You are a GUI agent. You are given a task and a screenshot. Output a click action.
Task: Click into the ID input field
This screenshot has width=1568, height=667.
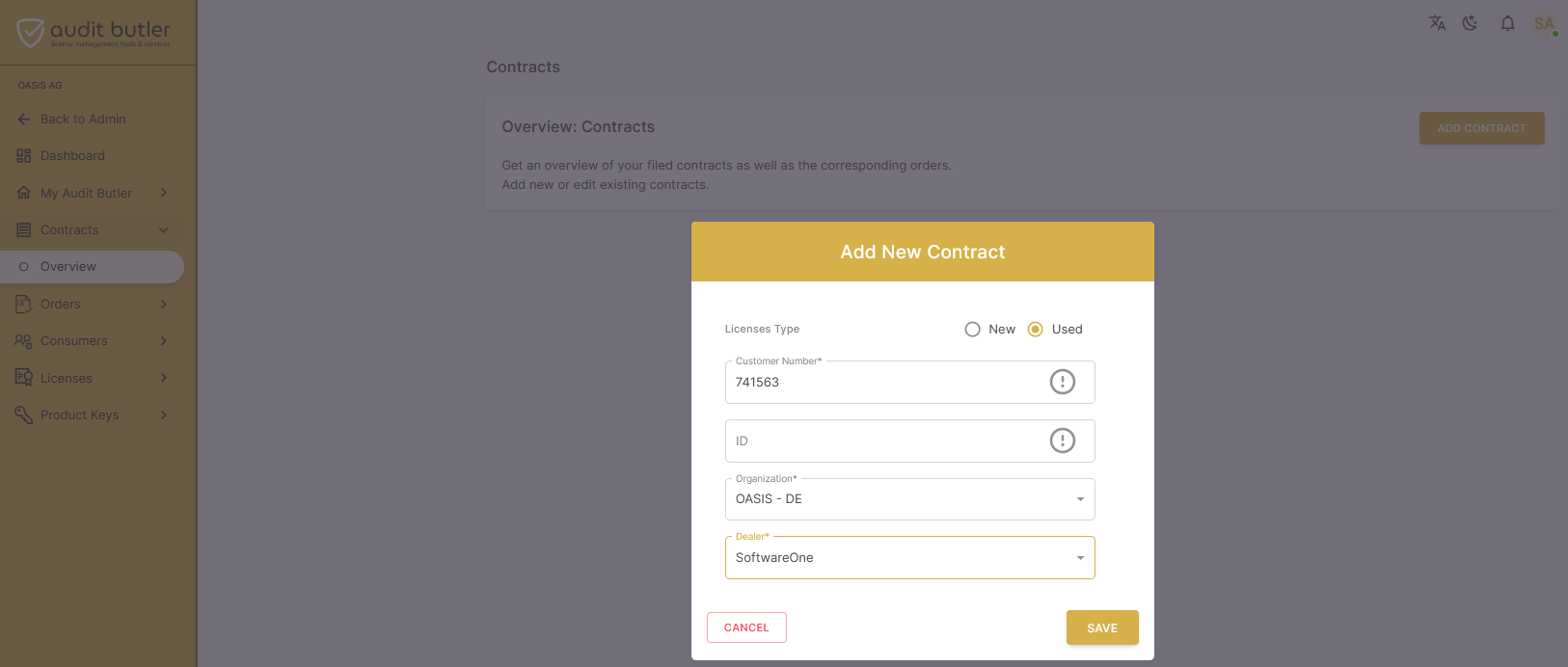tap(887, 440)
